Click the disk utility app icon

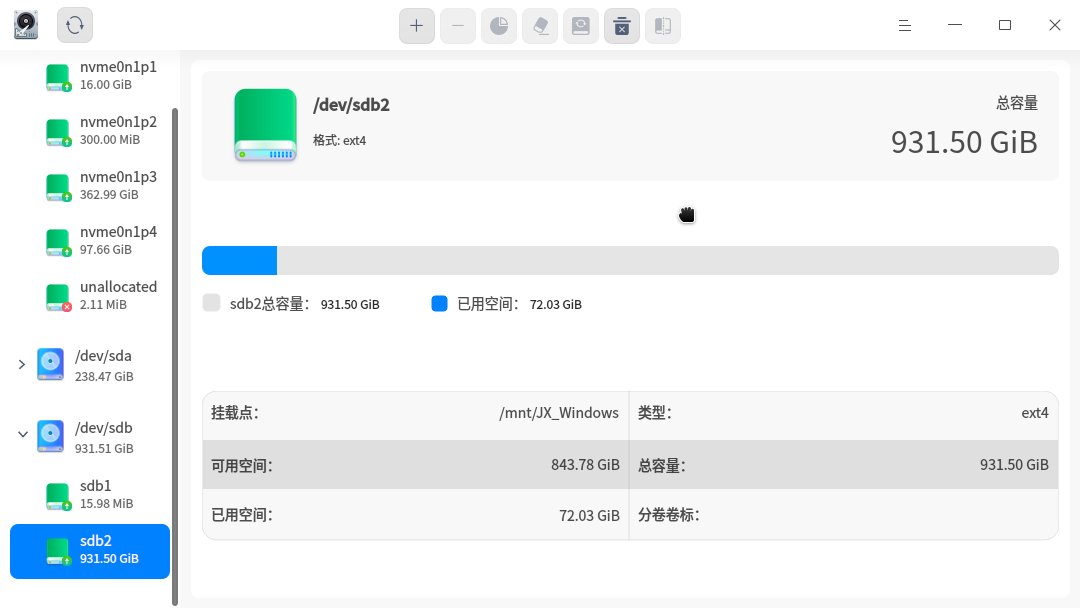click(x=26, y=25)
